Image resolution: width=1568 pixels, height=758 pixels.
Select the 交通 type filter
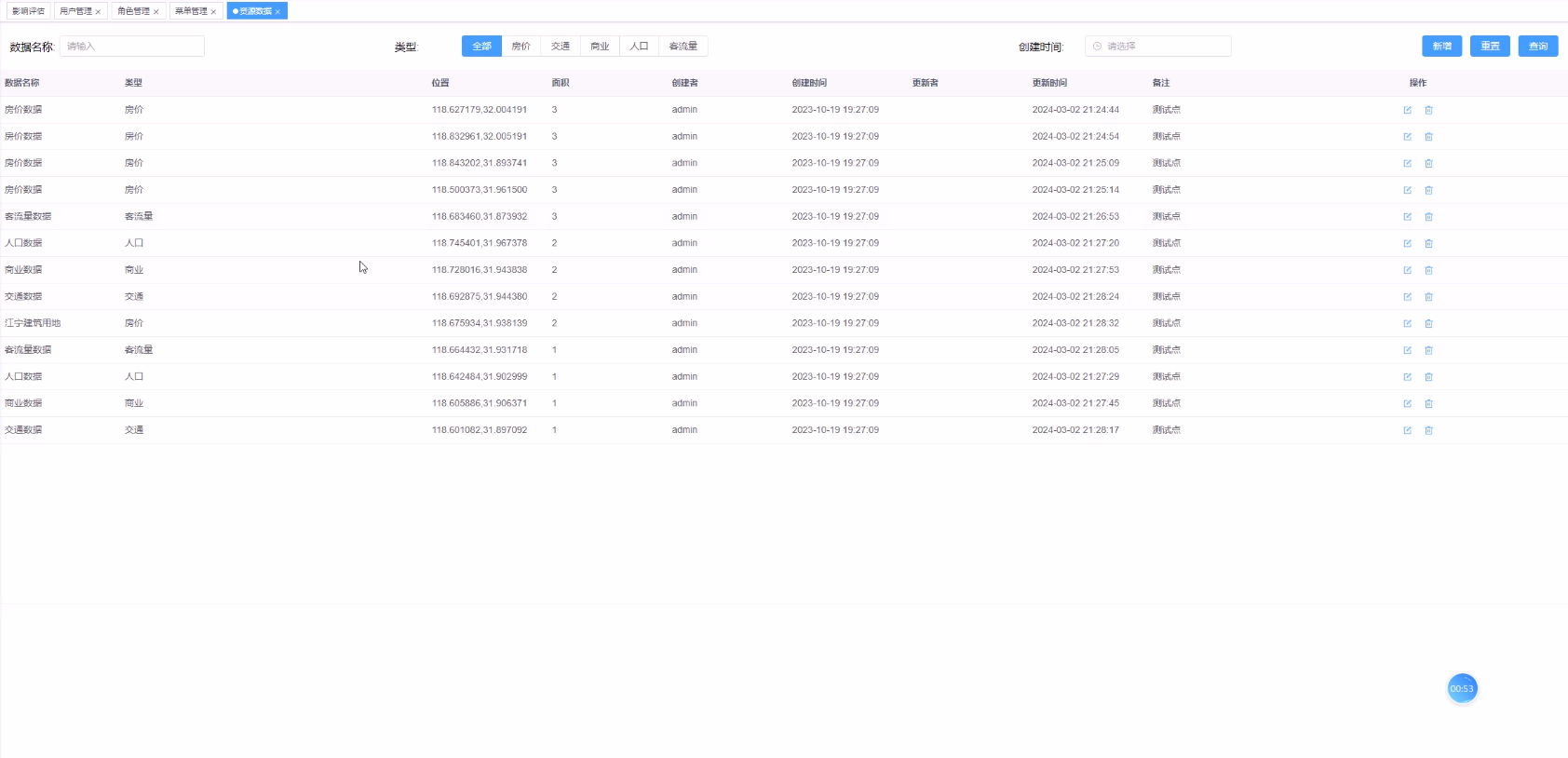pyautogui.click(x=560, y=47)
